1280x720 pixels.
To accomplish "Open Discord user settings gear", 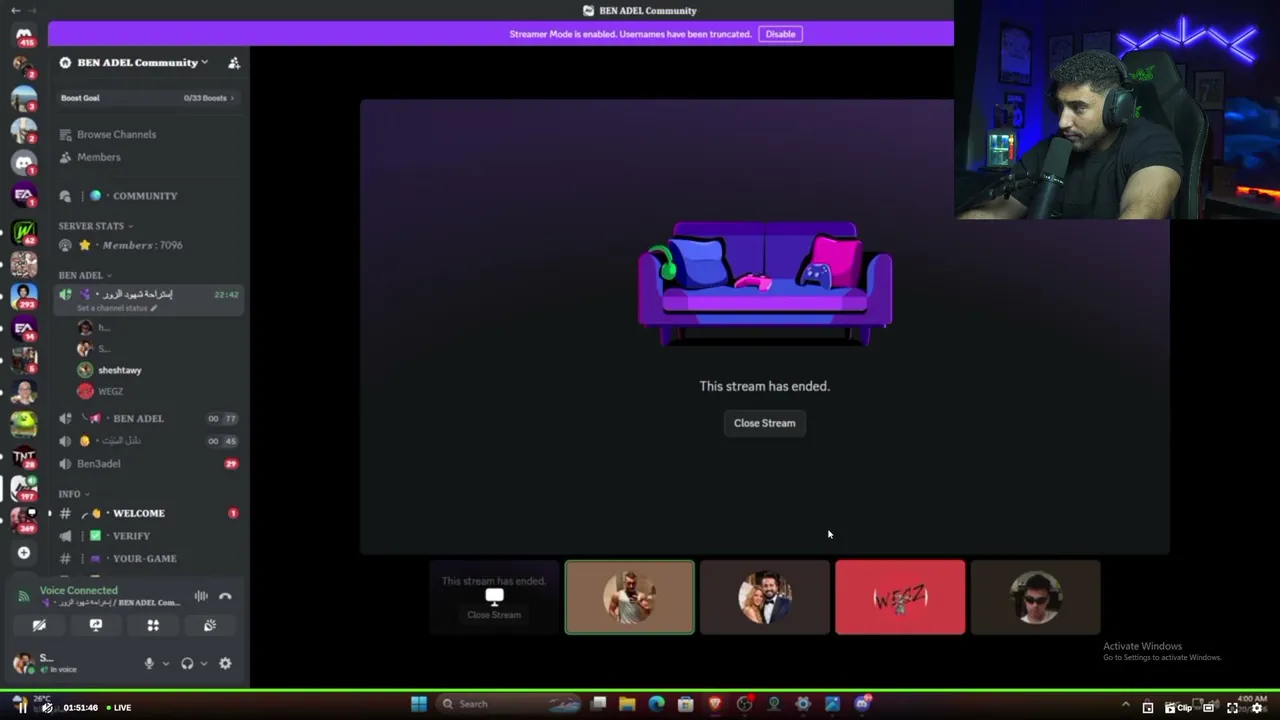I will [x=225, y=663].
